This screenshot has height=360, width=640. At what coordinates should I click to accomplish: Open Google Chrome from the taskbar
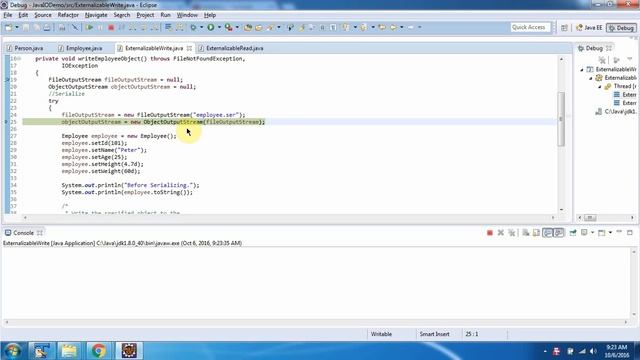(98, 351)
